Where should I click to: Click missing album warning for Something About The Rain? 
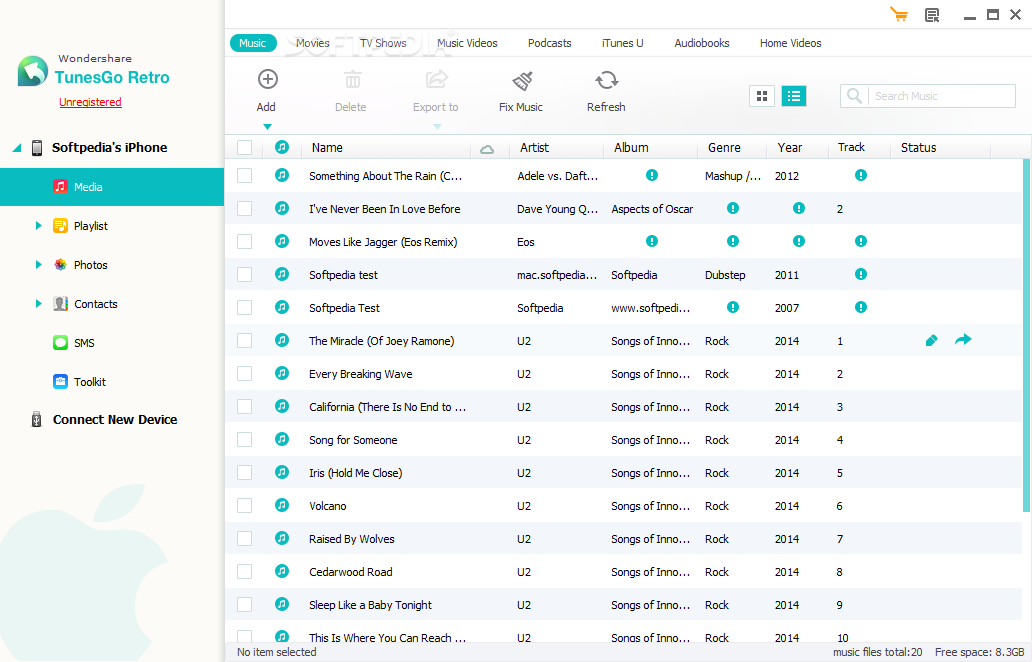pos(652,175)
